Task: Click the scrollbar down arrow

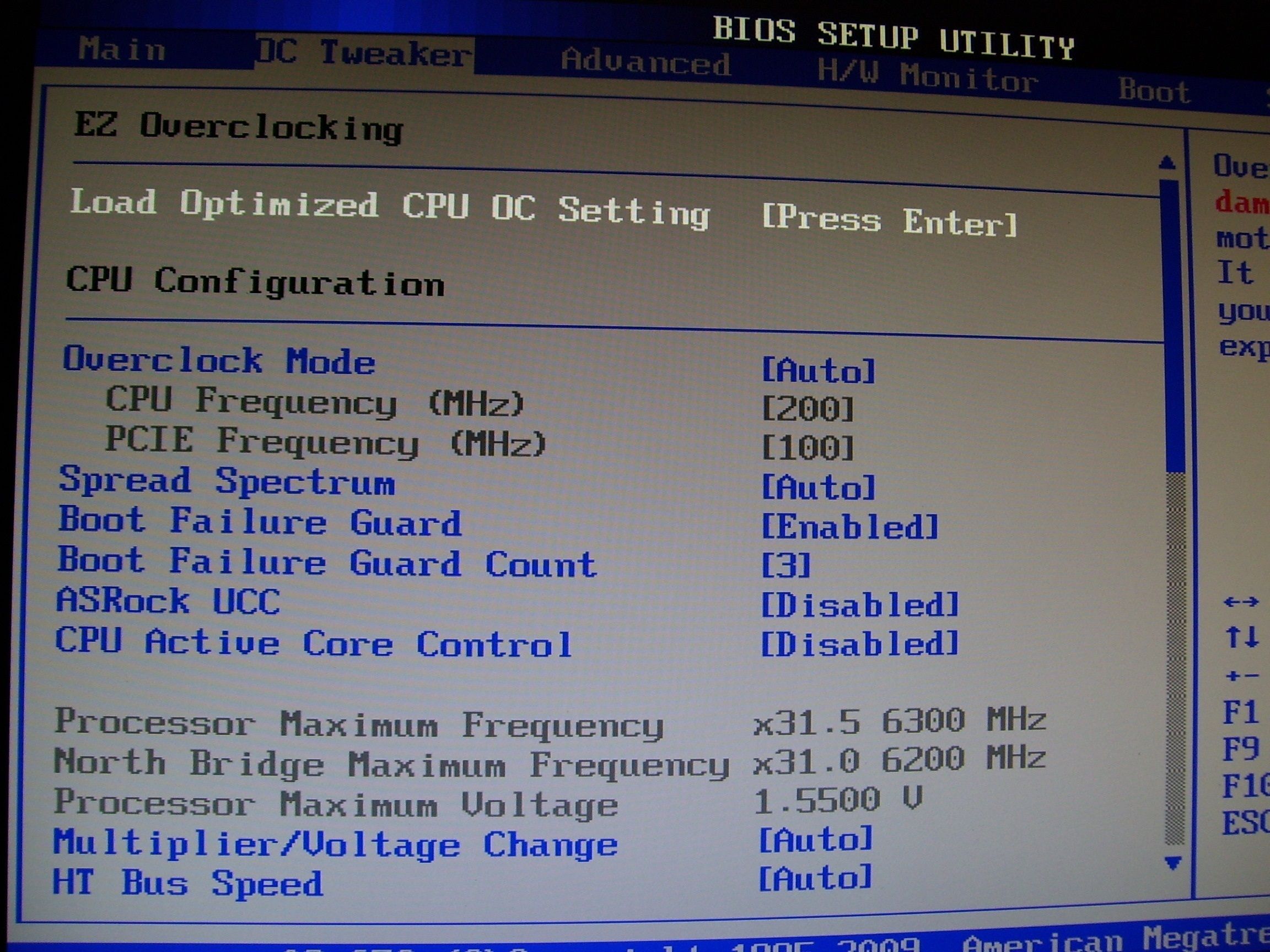Action: pos(1174,863)
